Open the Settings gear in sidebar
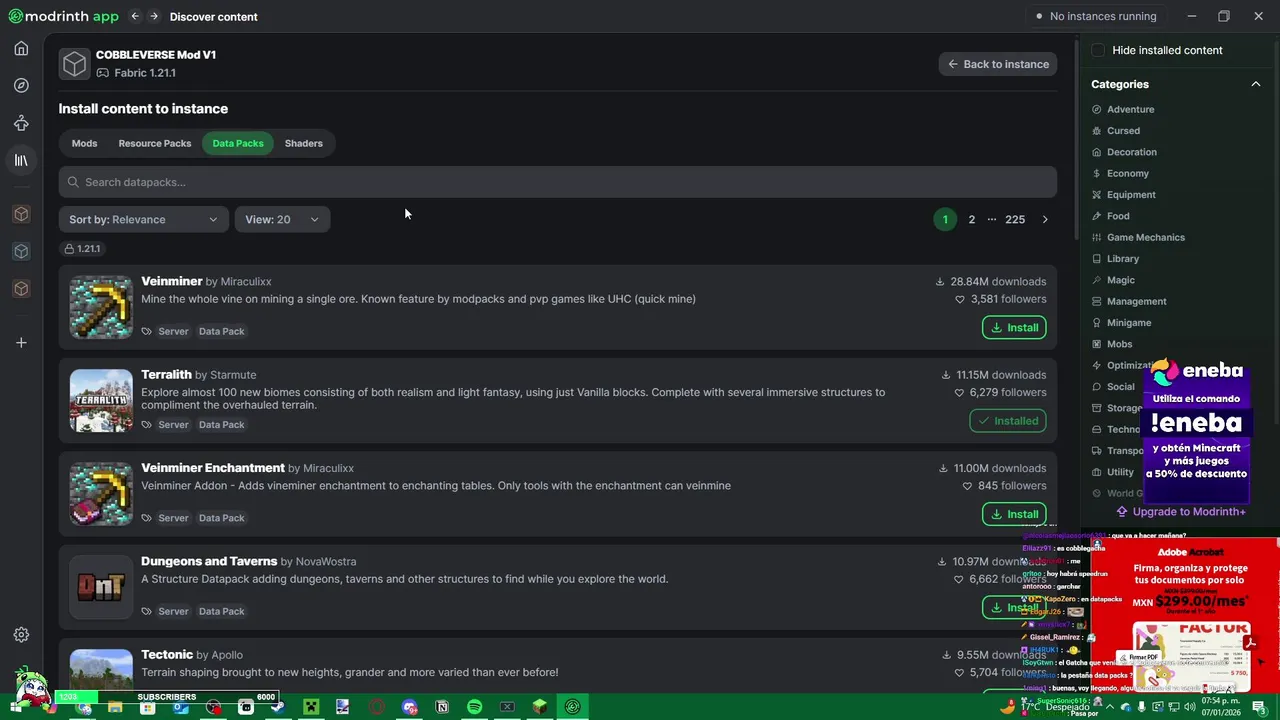The height and width of the screenshot is (720, 1280). click(x=21, y=635)
